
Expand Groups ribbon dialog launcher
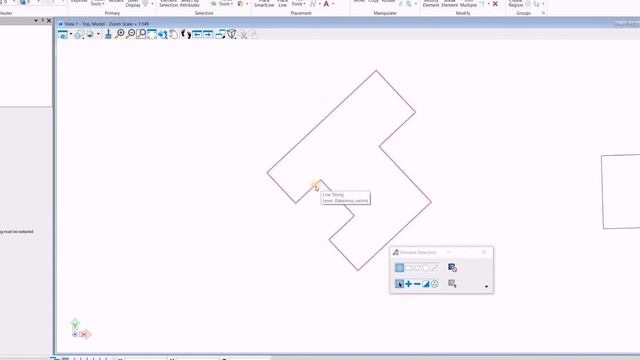[x=543, y=13]
